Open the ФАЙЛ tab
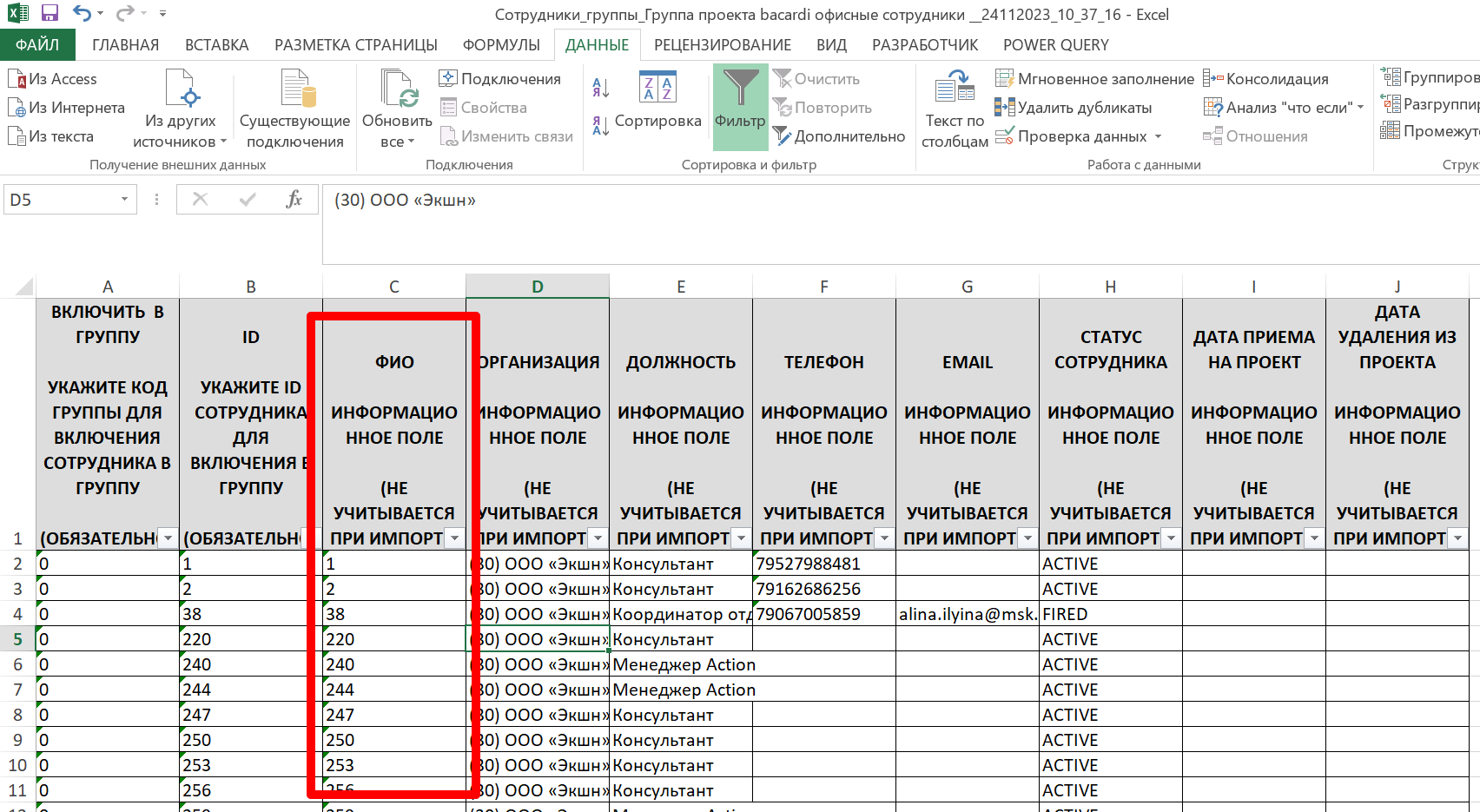Viewport: 1480px width, 812px height. pyautogui.click(x=37, y=45)
